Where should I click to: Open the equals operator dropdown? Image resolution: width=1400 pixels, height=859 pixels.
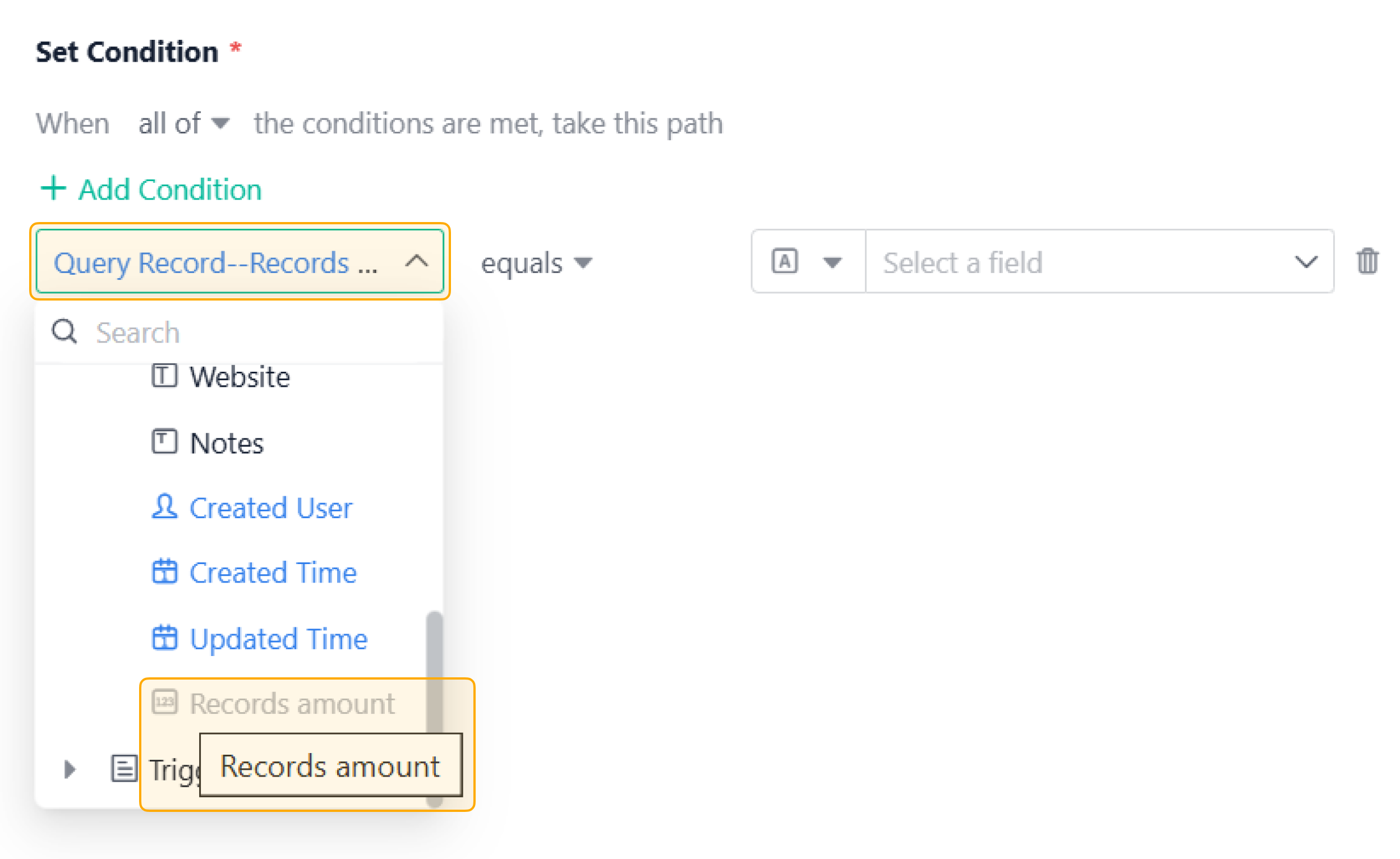[537, 263]
